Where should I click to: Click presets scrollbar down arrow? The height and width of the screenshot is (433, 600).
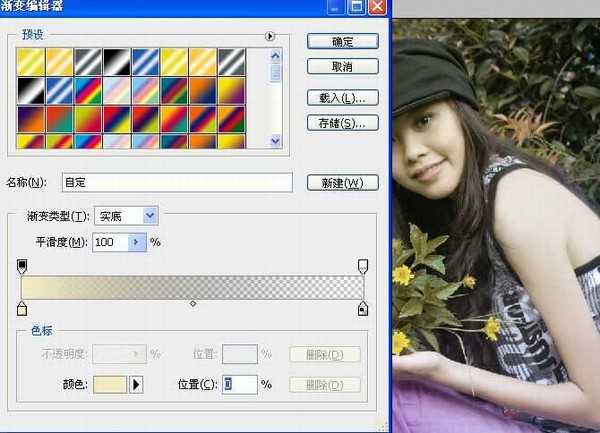coord(276,142)
